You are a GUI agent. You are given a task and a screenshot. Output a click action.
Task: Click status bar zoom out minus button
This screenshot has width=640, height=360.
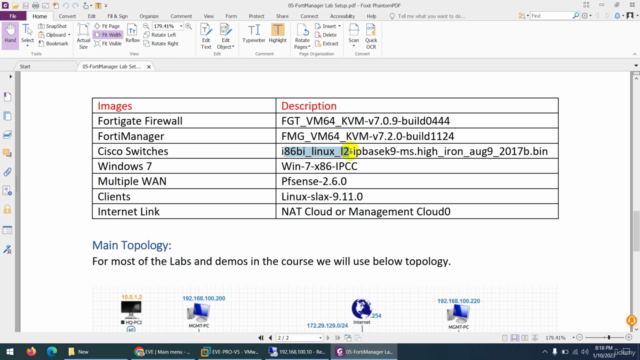[x=580, y=338]
